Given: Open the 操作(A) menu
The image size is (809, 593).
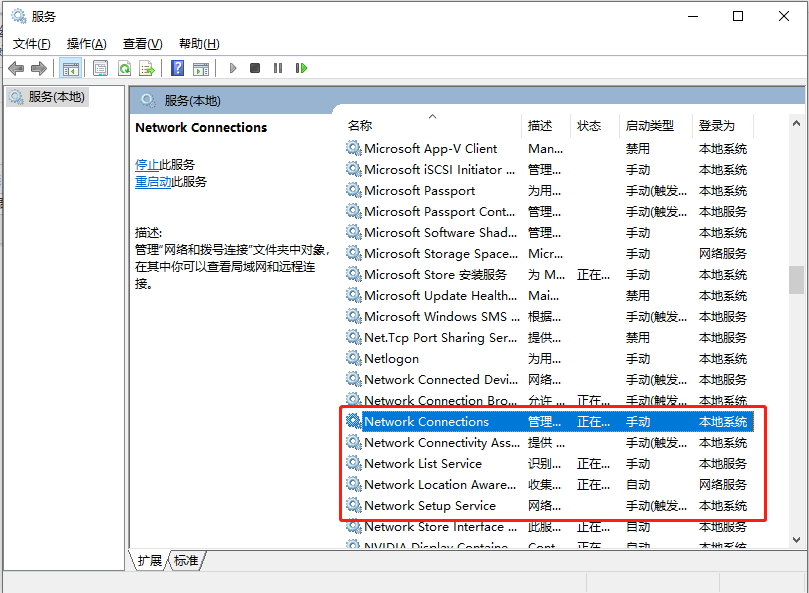Looking at the screenshot, I should tap(87, 44).
